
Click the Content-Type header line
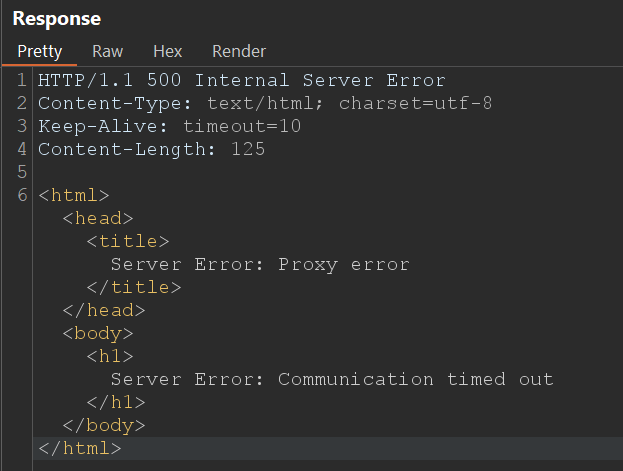pyautogui.click(x=265, y=103)
